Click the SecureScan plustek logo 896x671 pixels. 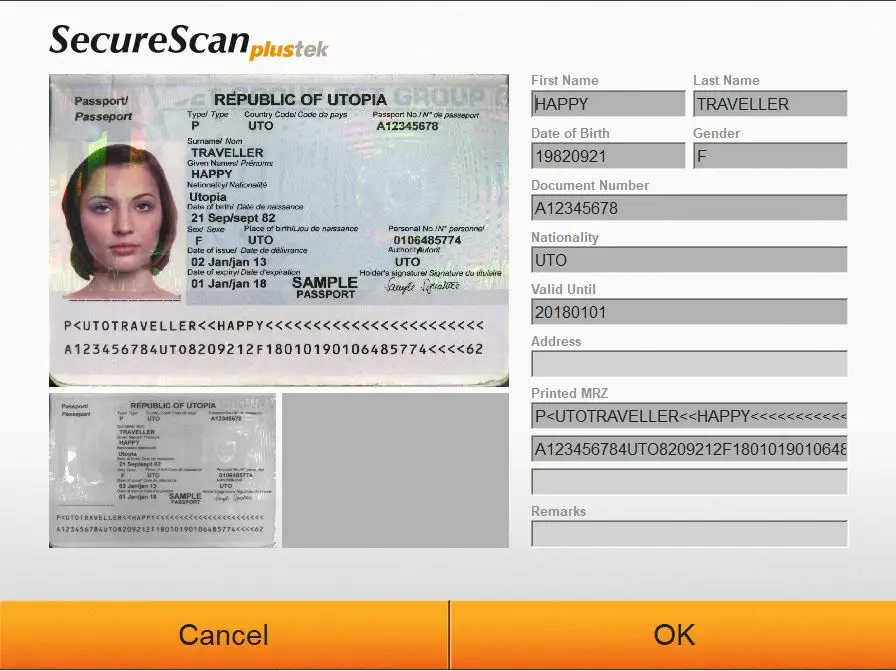tap(189, 42)
